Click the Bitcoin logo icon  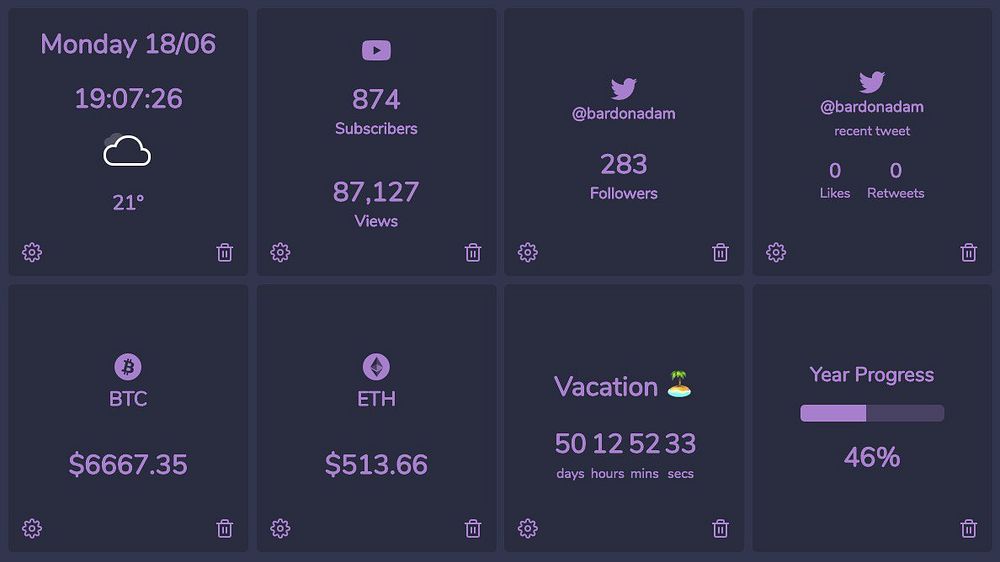pos(128,367)
